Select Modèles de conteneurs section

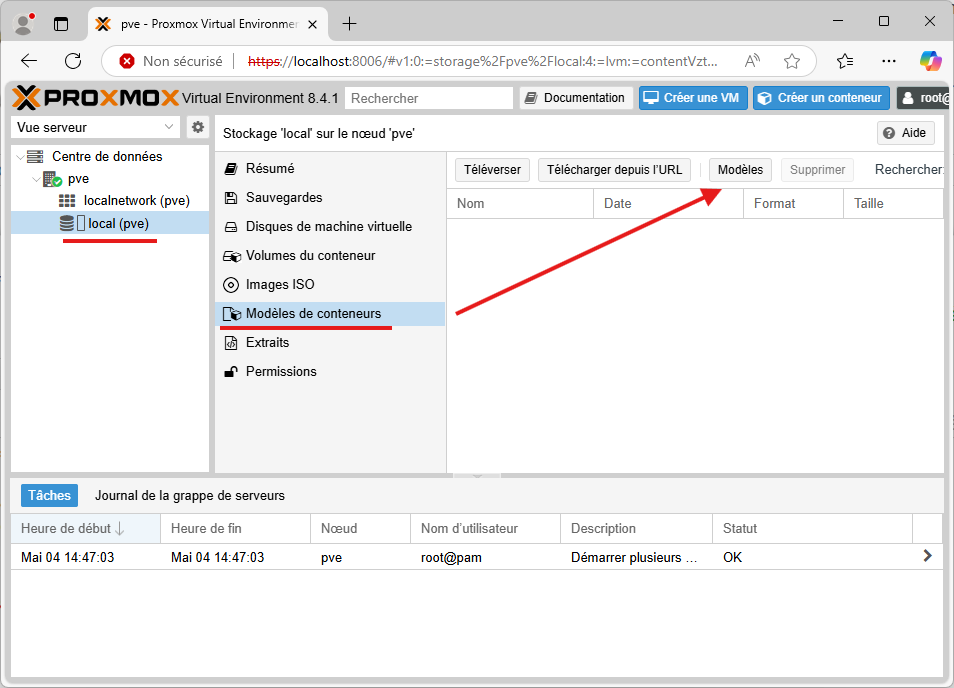[330, 314]
